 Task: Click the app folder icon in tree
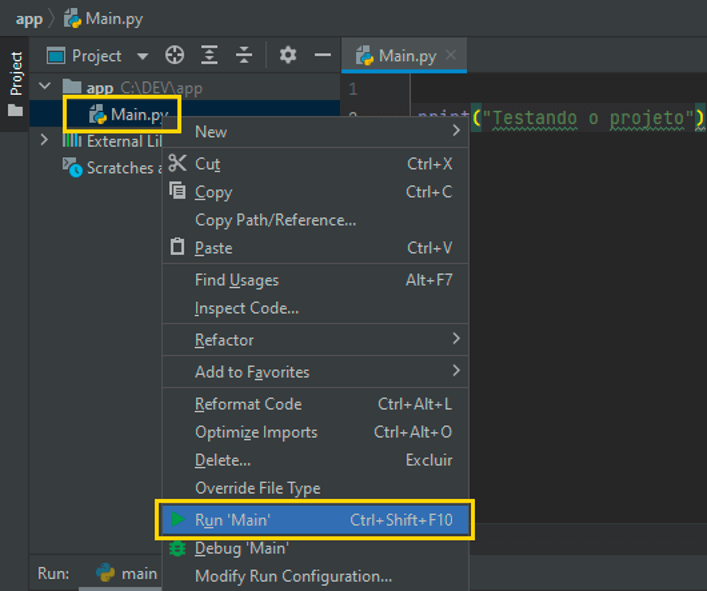(x=72, y=87)
